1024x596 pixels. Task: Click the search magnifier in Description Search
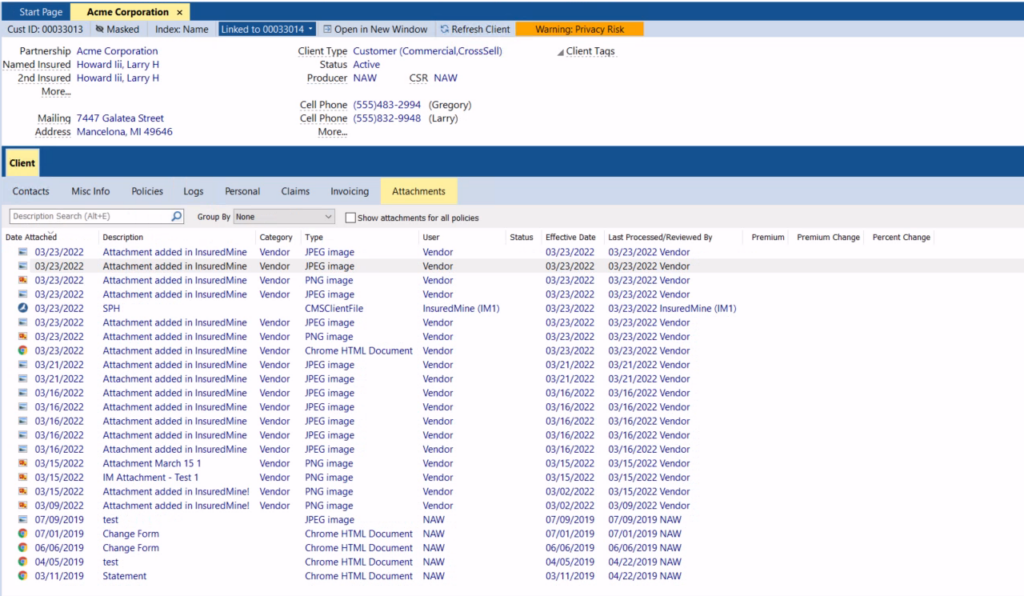(x=174, y=215)
